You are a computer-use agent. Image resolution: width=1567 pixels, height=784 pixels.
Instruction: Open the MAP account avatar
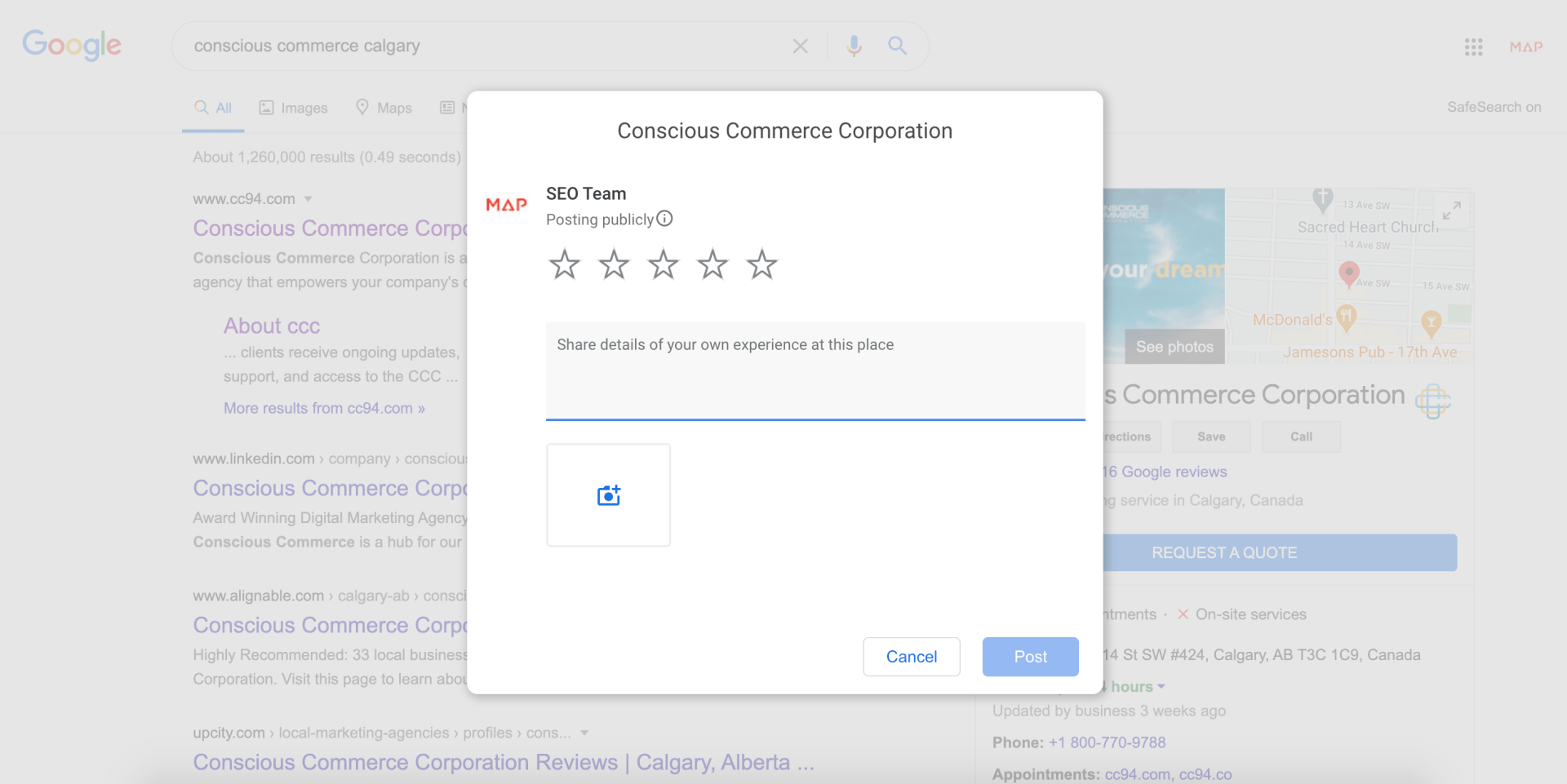pos(1526,47)
